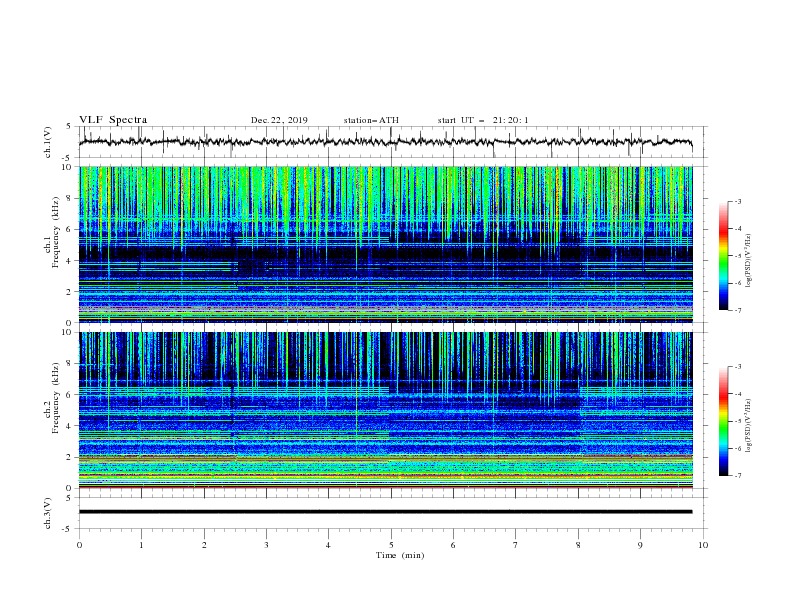The image size is (792, 612).
Task: Click the "-4" tick on lower colorbar
Action: click(737, 394)
